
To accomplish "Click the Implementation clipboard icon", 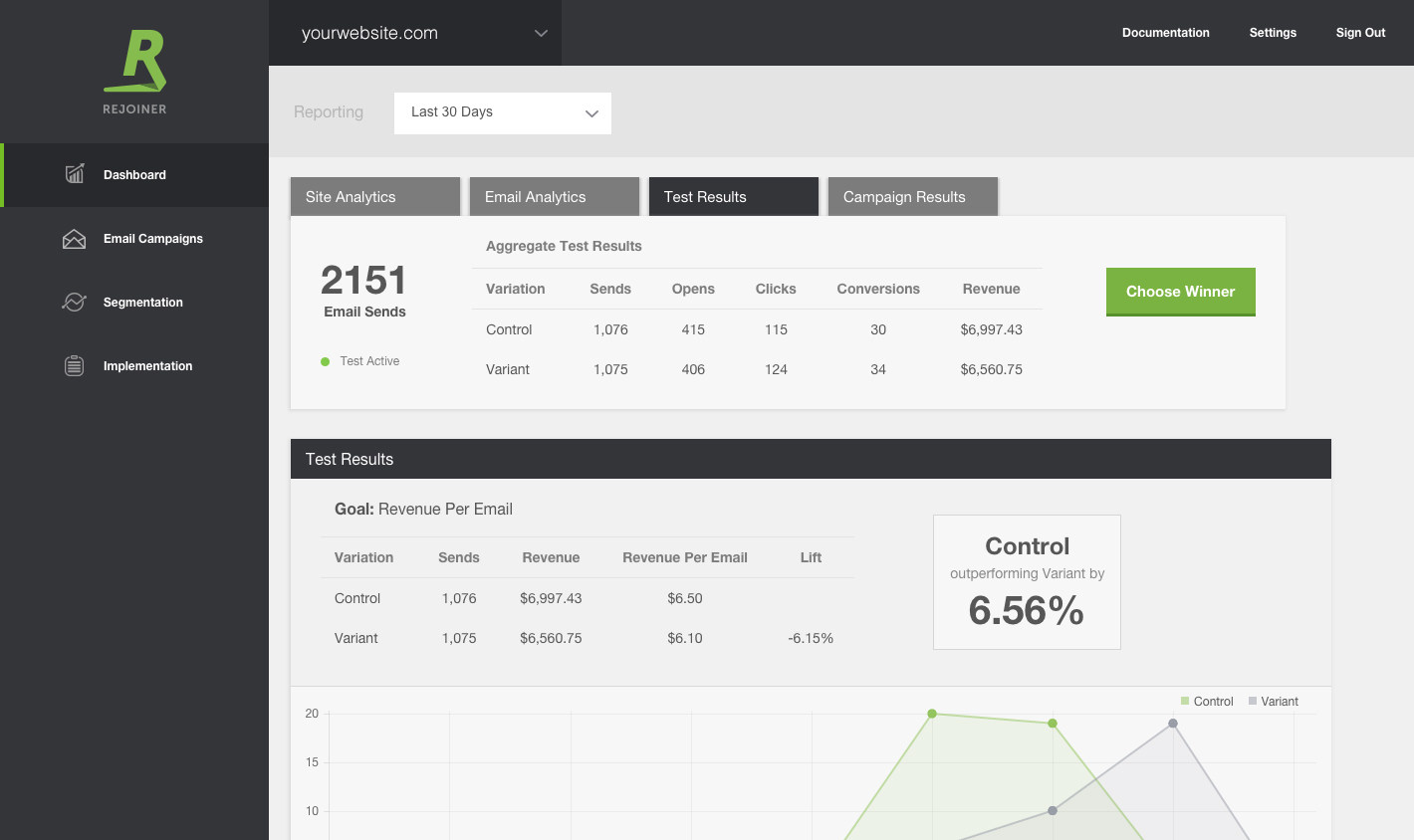I will [74, 366].
